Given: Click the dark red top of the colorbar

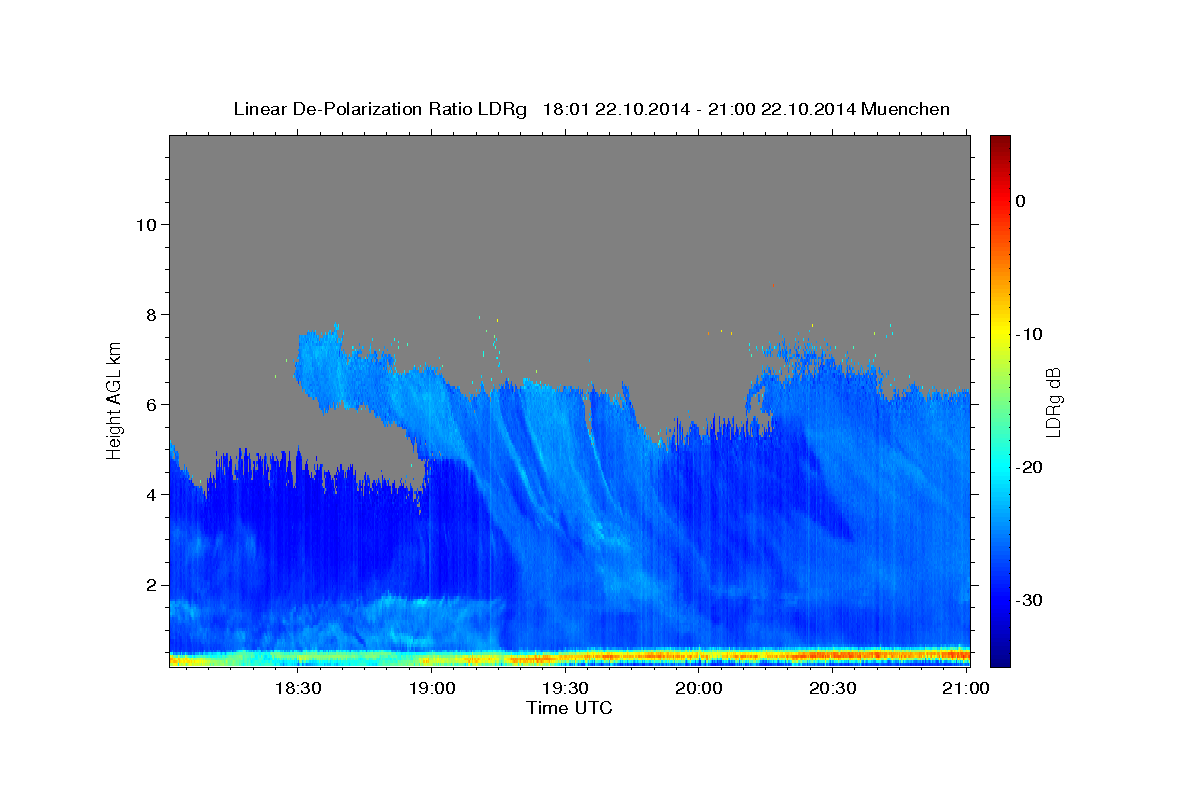Looking at the screenshot, I should point(1000,143).
